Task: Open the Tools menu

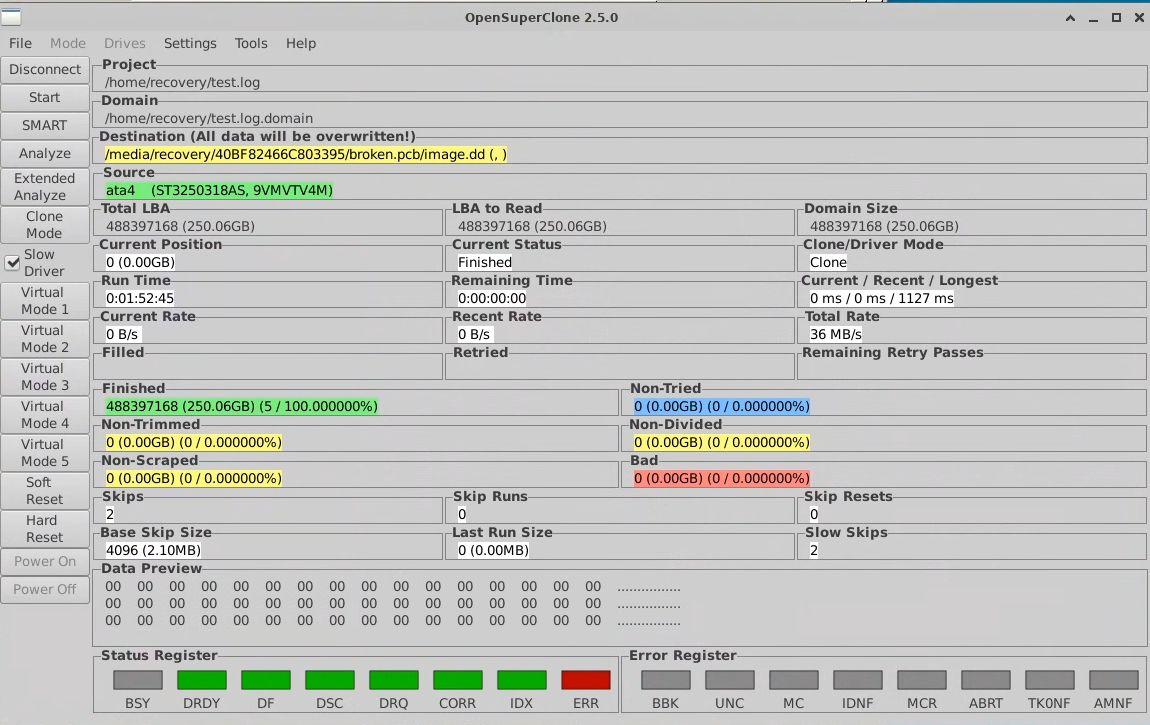Action: point(251,43)
